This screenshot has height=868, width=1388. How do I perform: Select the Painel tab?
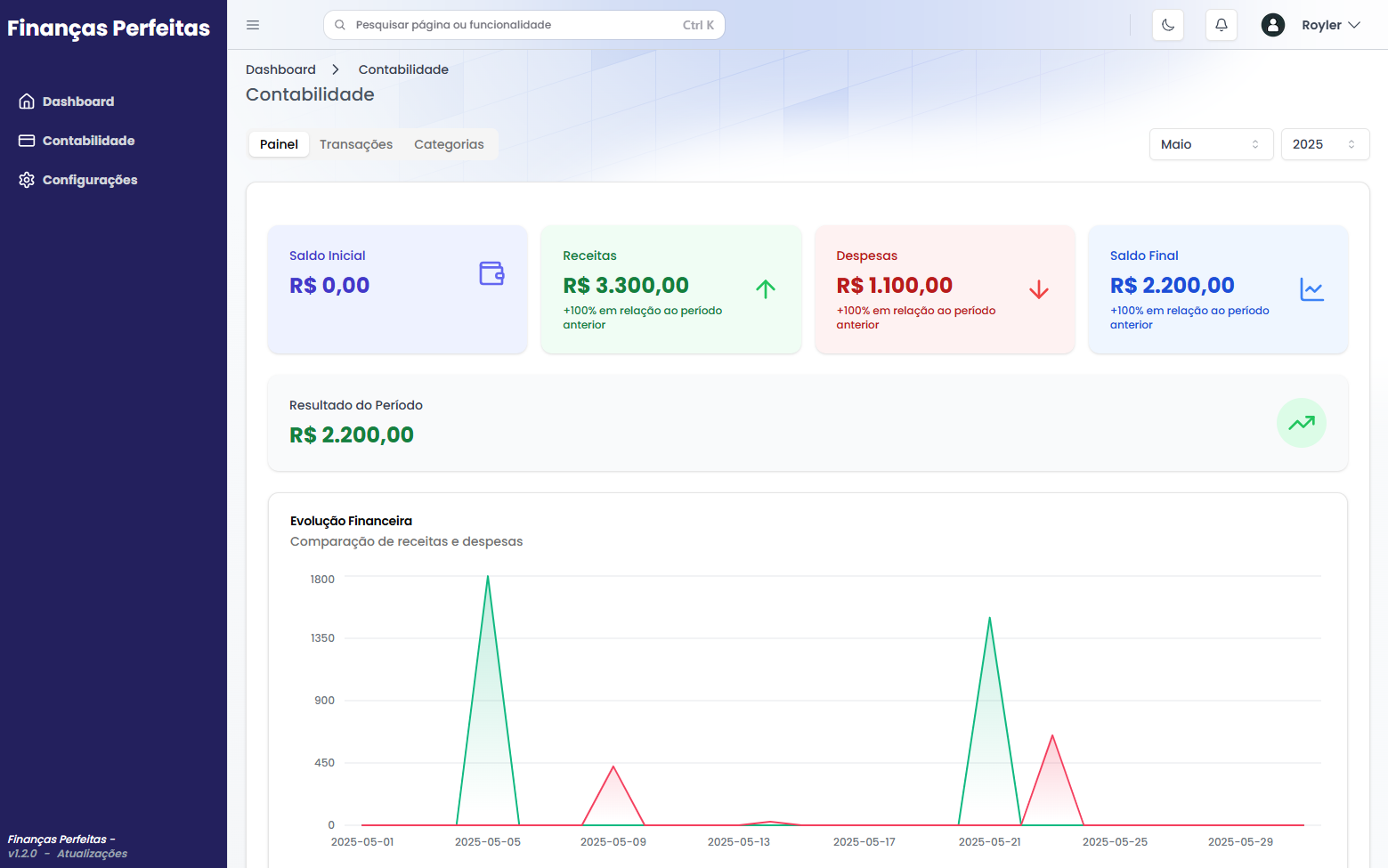pyautogui.click(x=279, y=144)
